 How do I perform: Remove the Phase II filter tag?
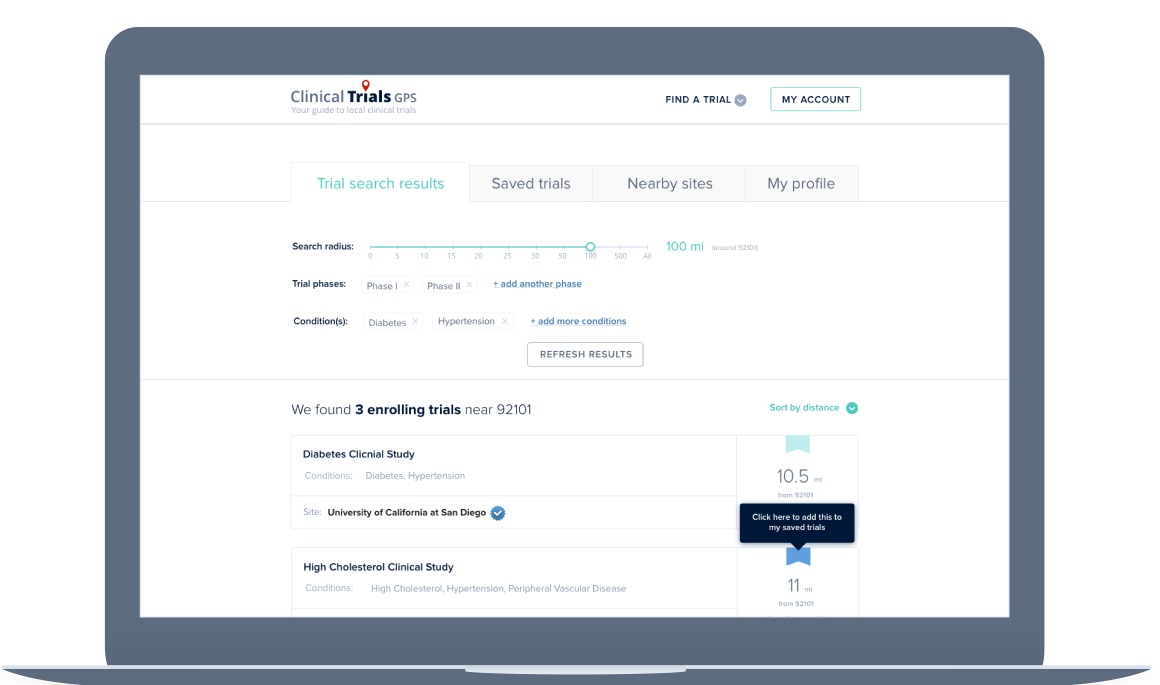[x=470, y=285]
